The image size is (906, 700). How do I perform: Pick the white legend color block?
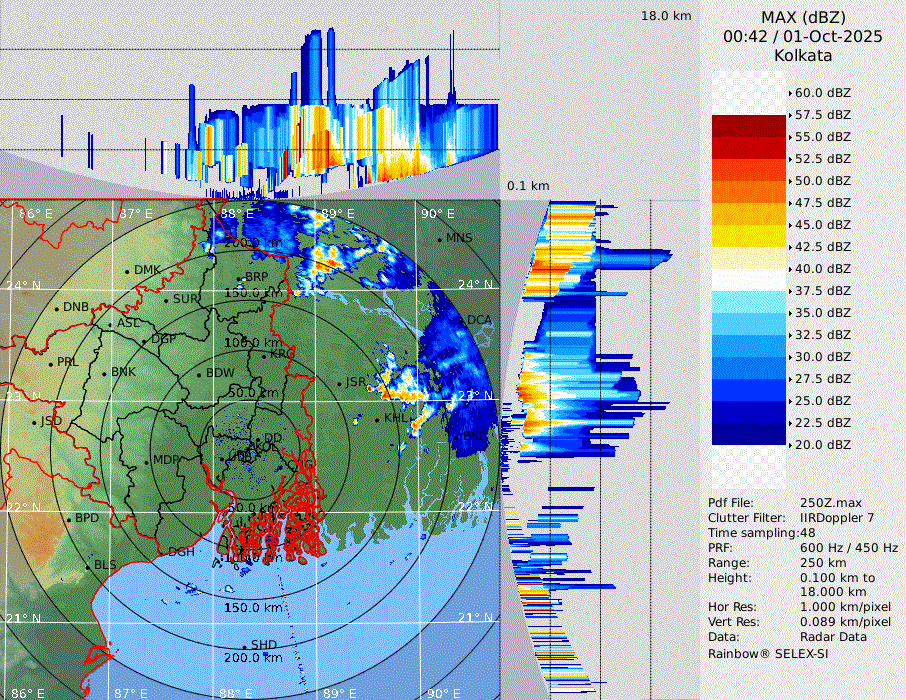click(x=748, y=280)
